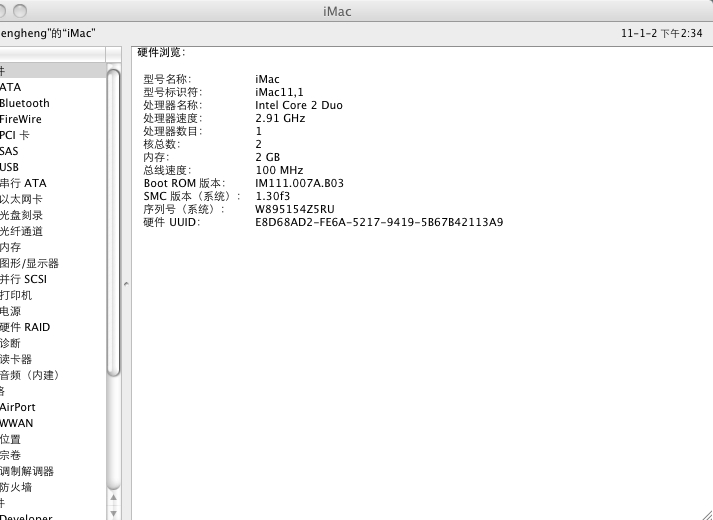Viewport: 713px width, 520px height.
Task: Show 图形/显示器 details
Action: tap(30, 263)
